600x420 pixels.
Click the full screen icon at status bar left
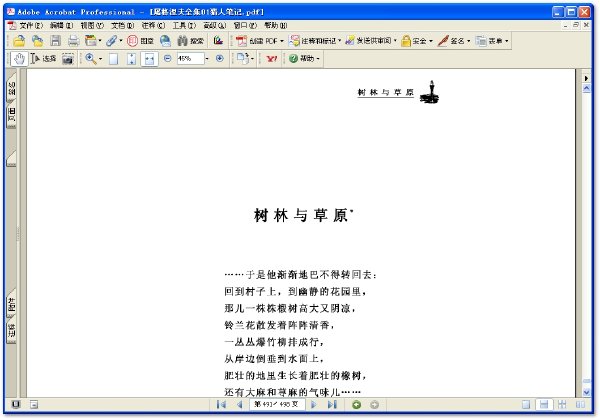click(16, 404)
